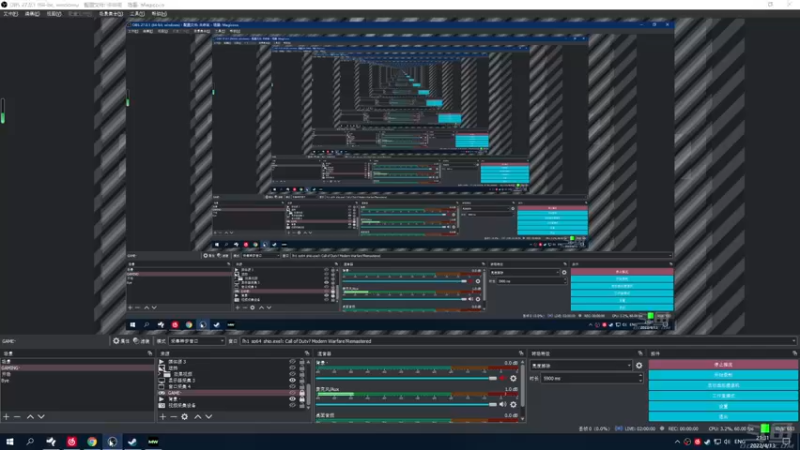Pop out the Audio Mixer dock panel

coord(521,353)
